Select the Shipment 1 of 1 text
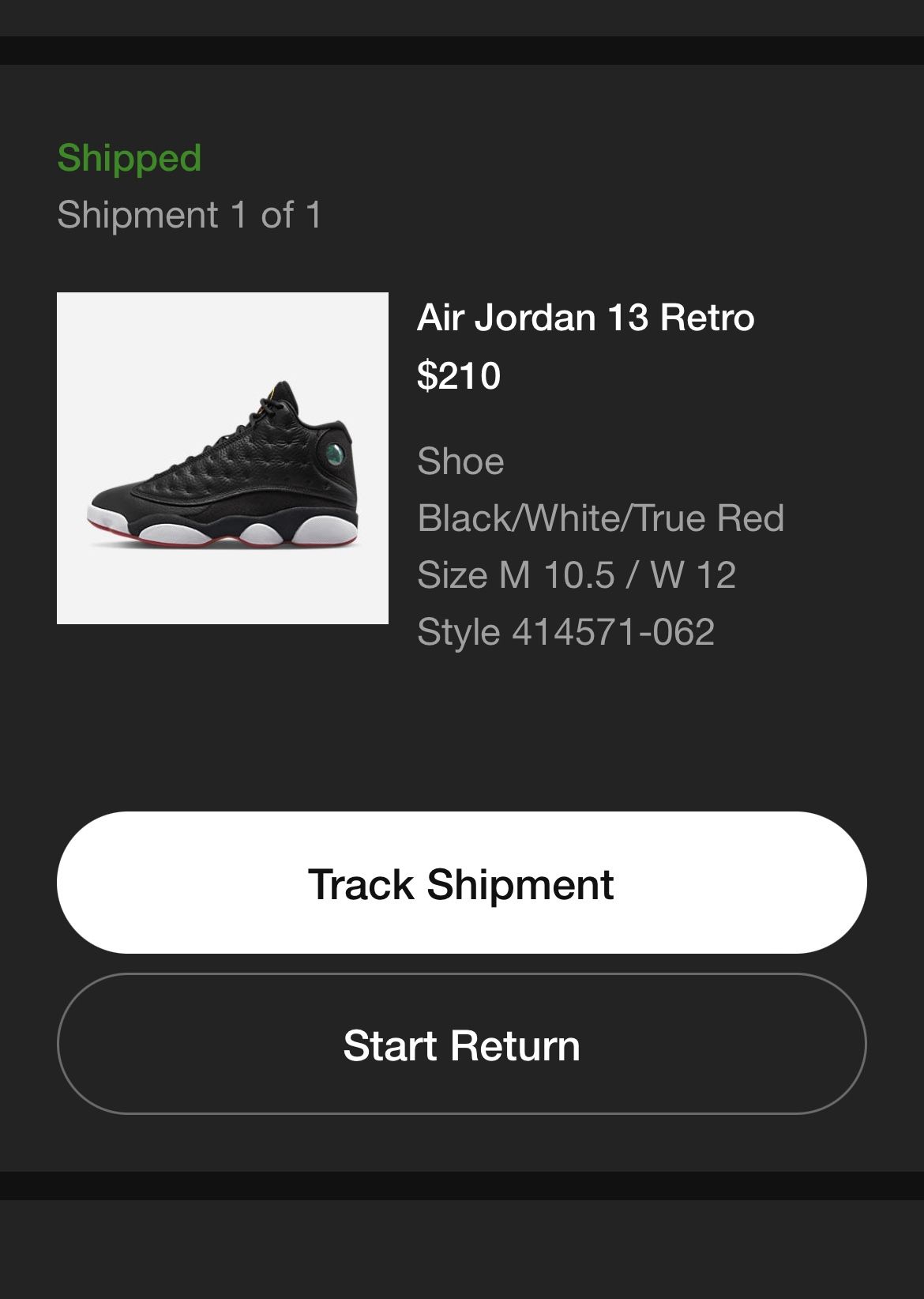 point(190,215)
